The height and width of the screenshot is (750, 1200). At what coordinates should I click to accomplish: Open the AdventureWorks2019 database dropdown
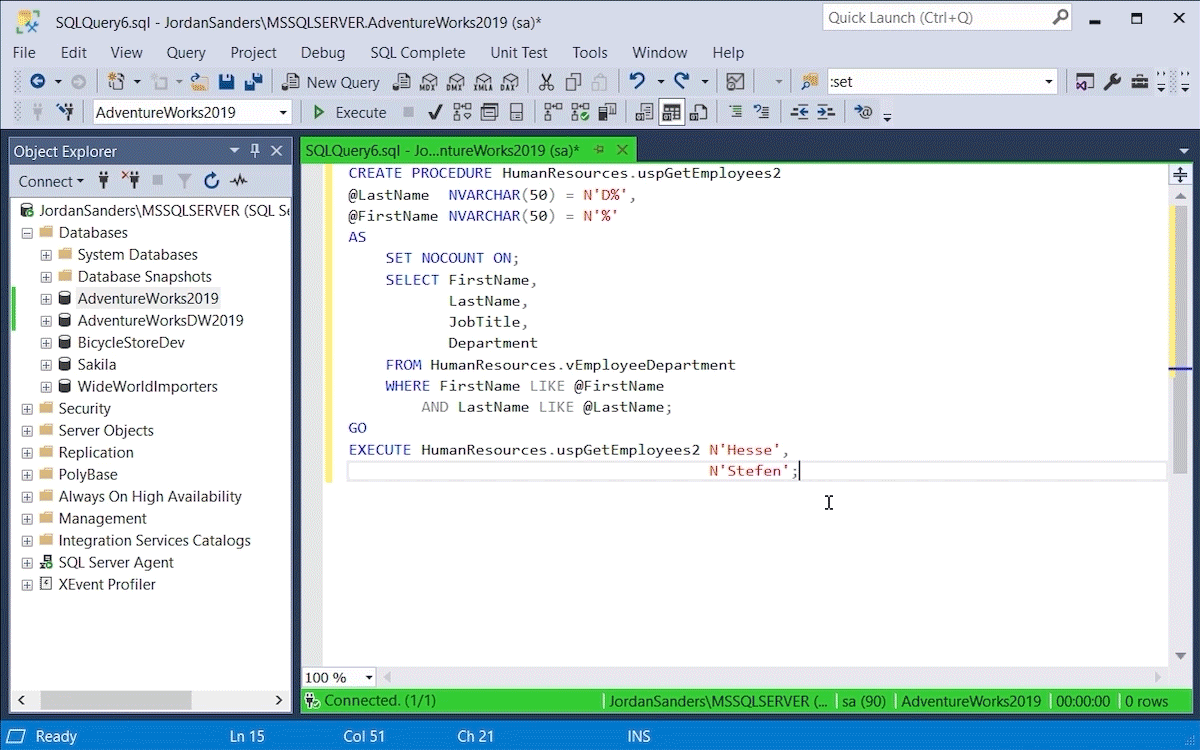(283, 112)
